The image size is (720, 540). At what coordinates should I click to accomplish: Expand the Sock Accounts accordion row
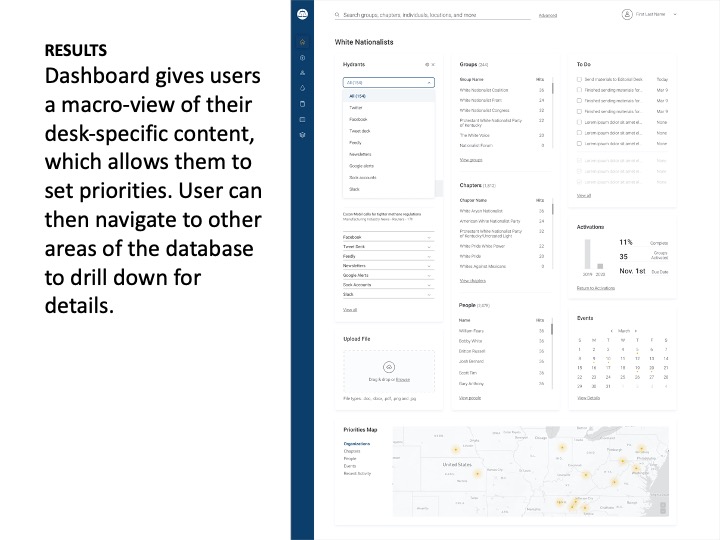pos(388,285)
